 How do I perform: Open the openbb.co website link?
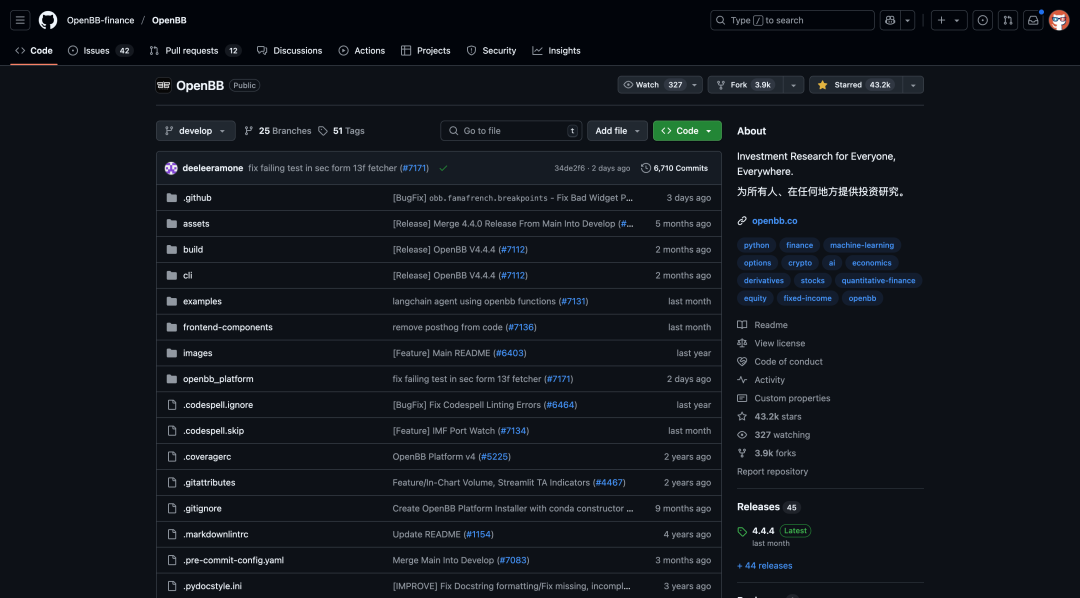point(774,221)
